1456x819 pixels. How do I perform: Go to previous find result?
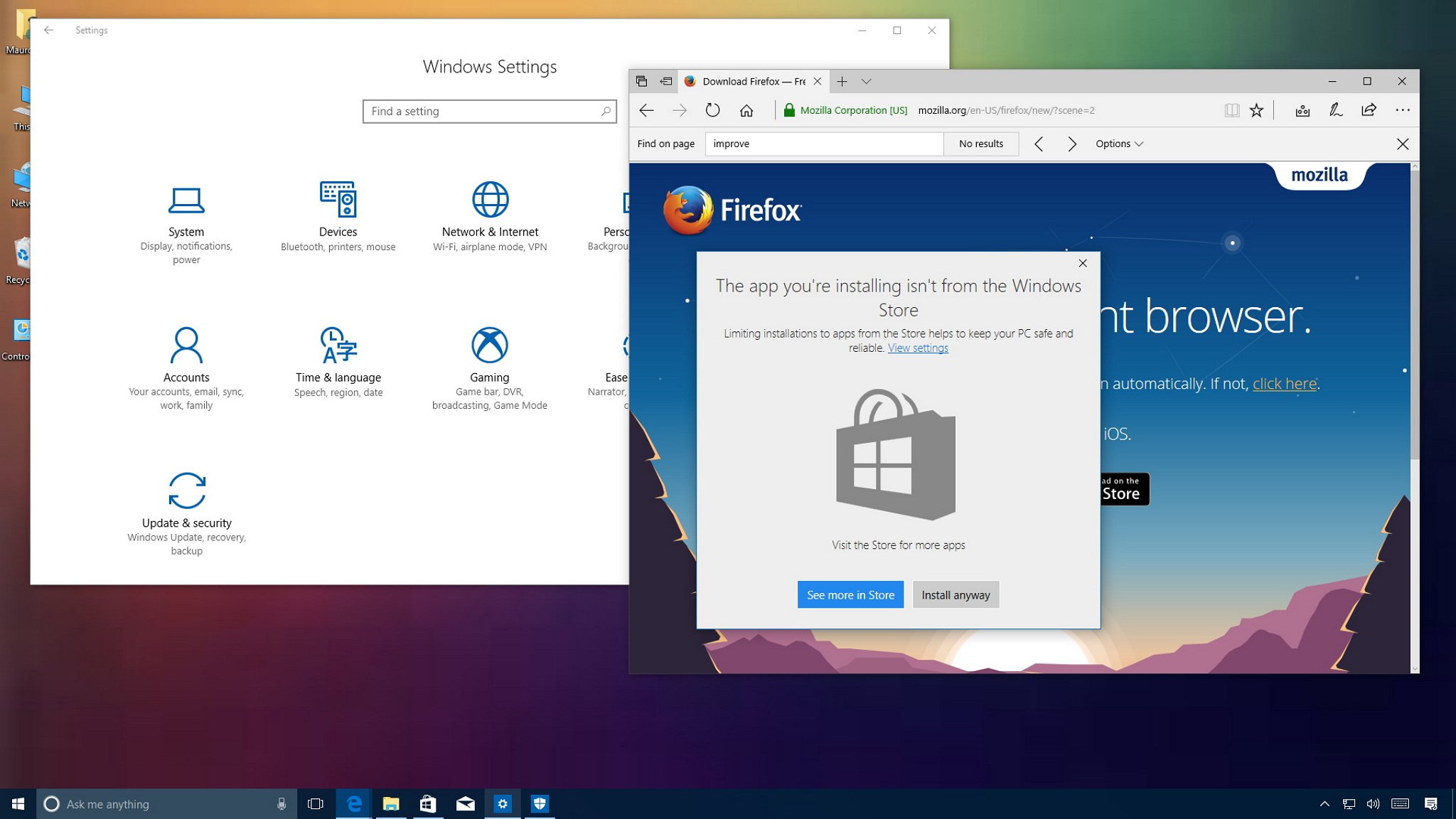pyautogui.click(x=1039, y=144)
